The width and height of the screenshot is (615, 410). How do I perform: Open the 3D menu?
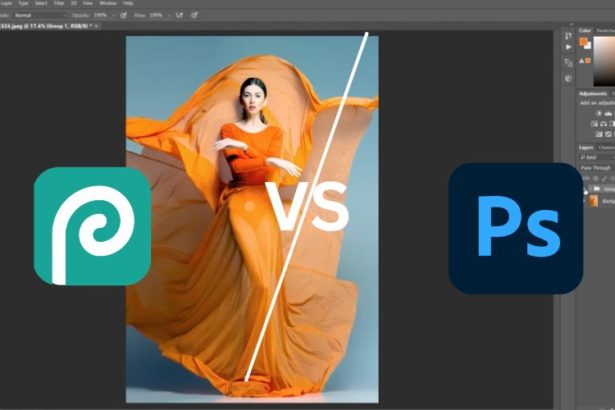click(74, 3)
